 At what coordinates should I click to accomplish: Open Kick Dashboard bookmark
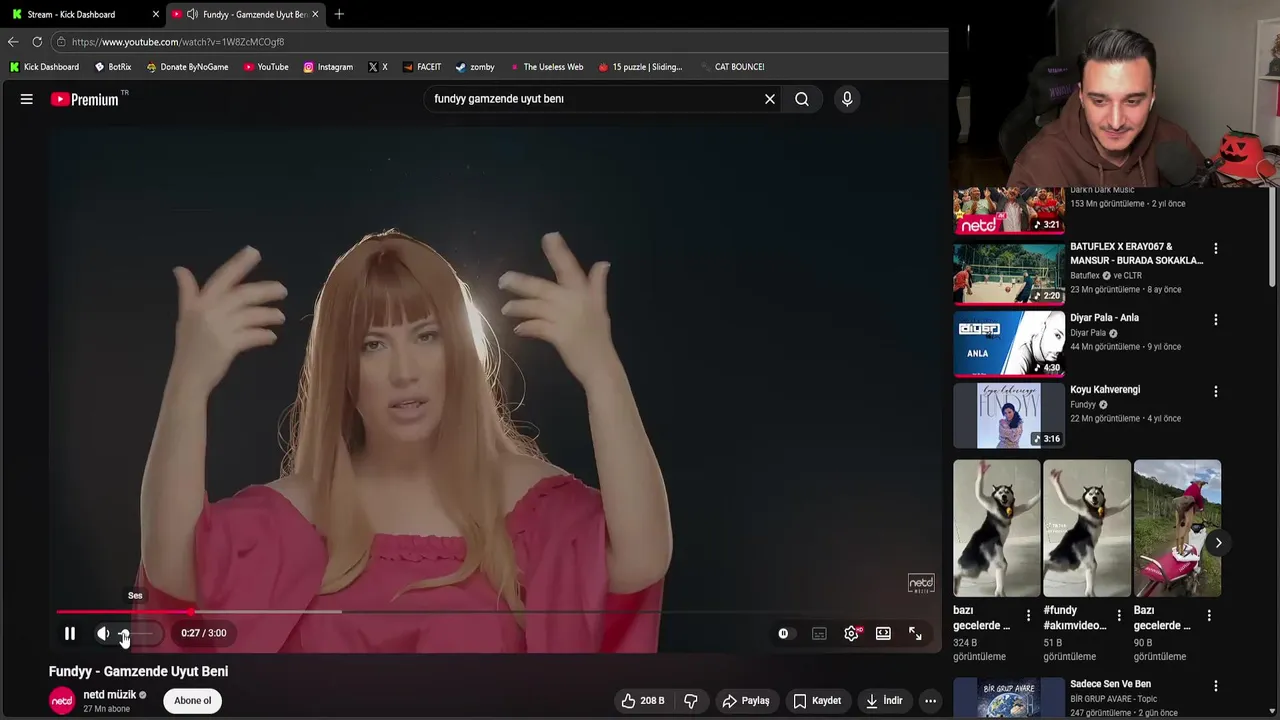(x=44, y=67)
